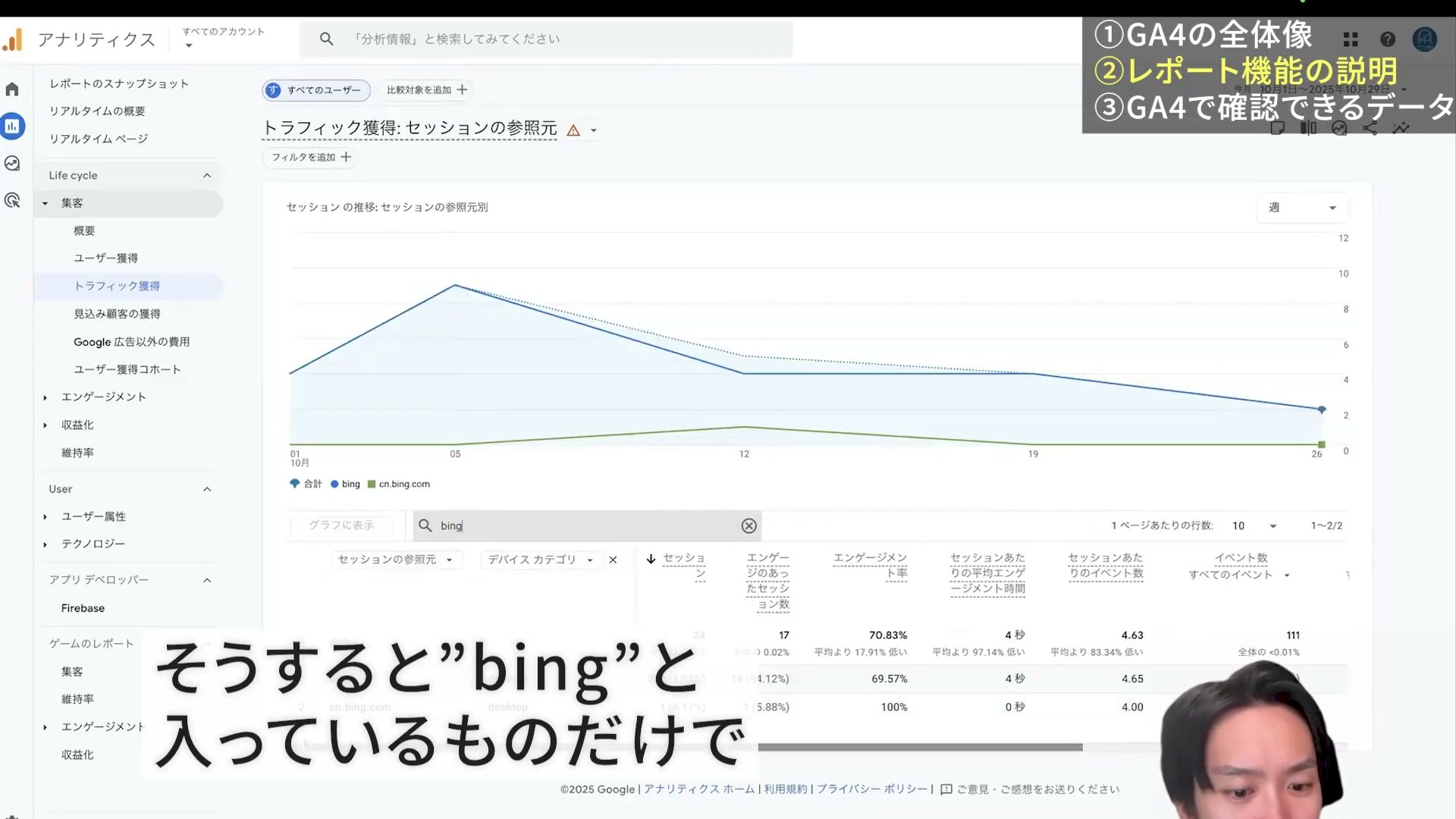The image size is (1456, 819).
Task: Click すべてのユーザー segment chip
Action: click(316, 90)
